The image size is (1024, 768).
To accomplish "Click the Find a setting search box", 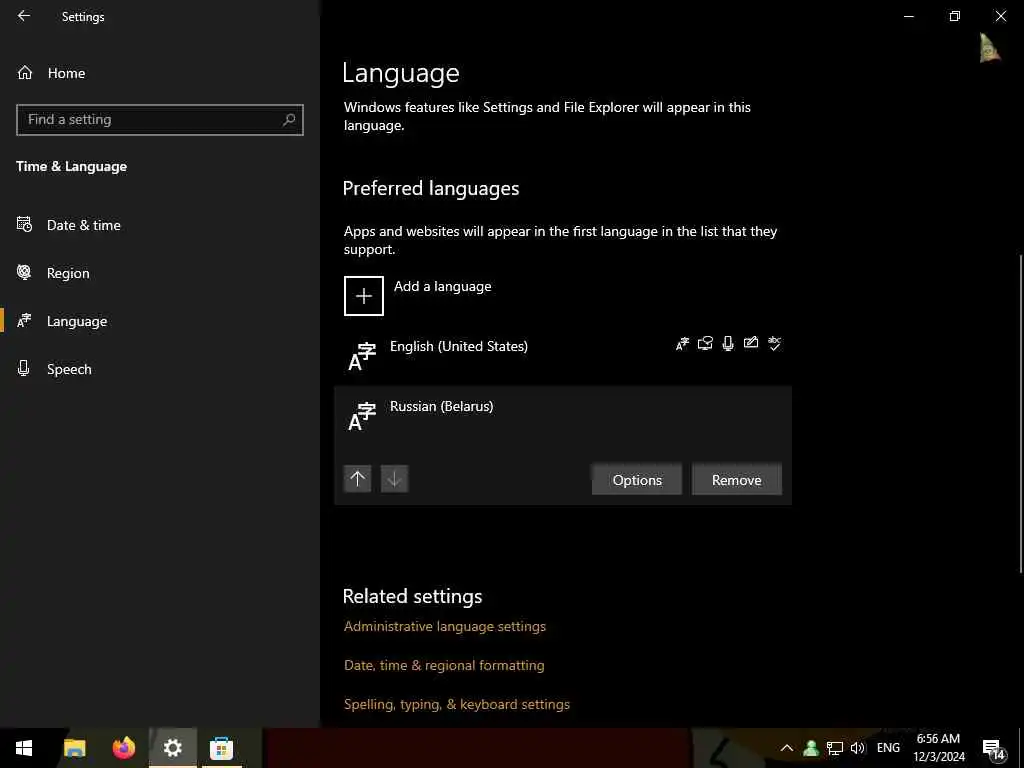I will pos(159,120).
